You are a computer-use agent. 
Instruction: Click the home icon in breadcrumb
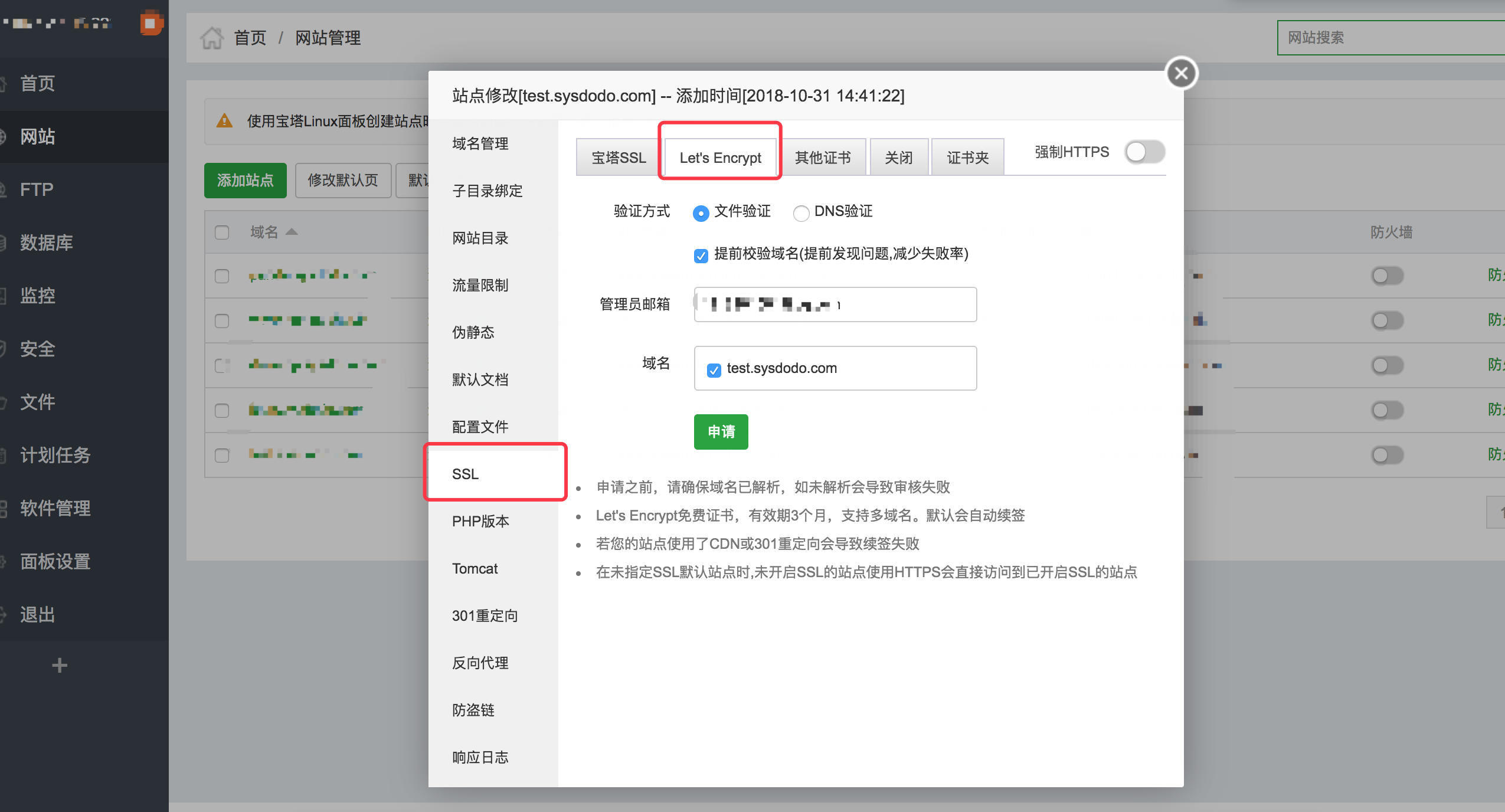pos(212,38)
